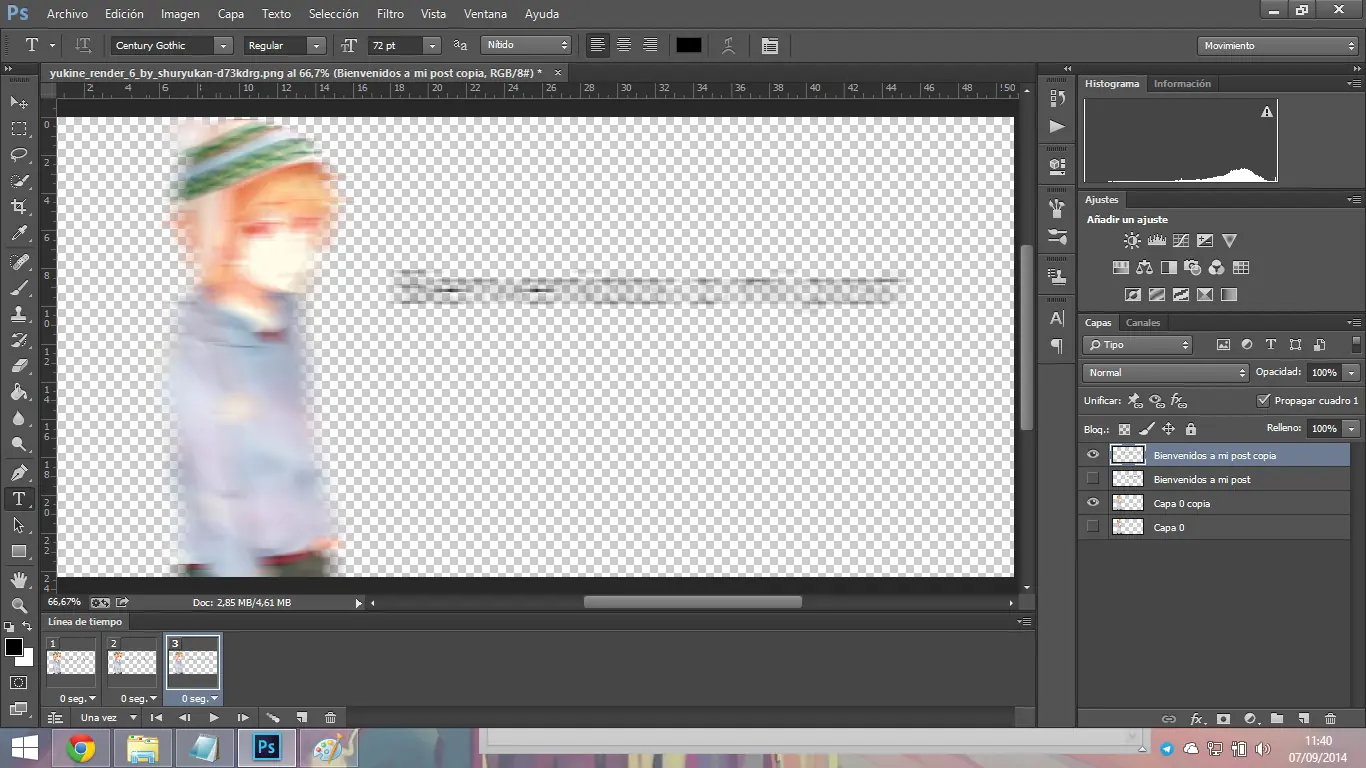The width and height of the screenshot is (1366, 768).
Task: Open the Normal blend mode dropdown
Action: pyautogui.click(x=1165, y=373)
